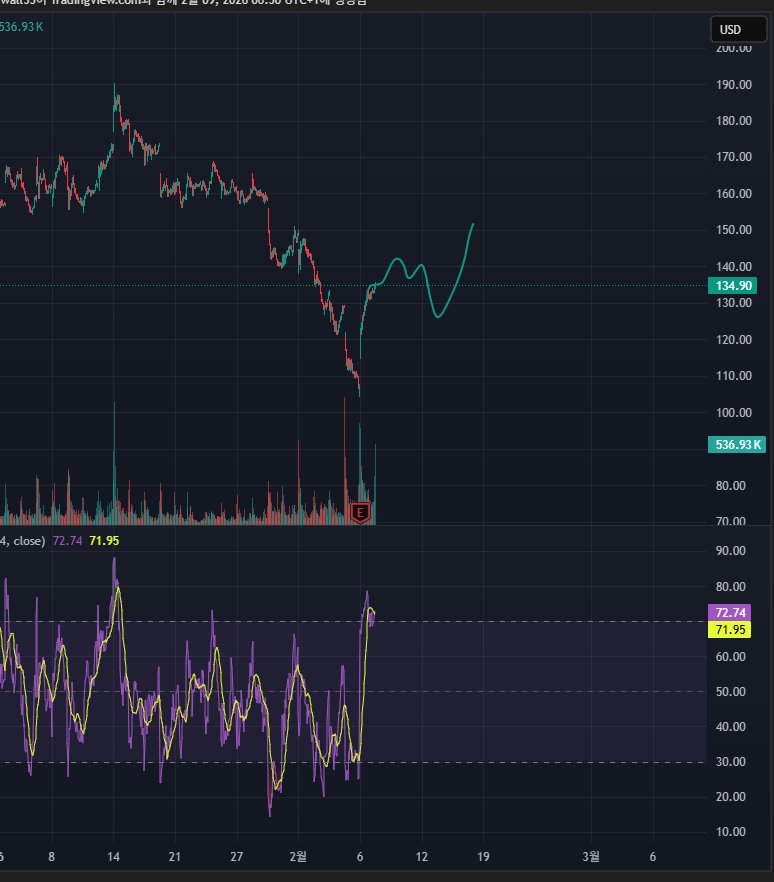
Task: Click the 3월 month label on the time axis
Action: [x=591, y=857]
